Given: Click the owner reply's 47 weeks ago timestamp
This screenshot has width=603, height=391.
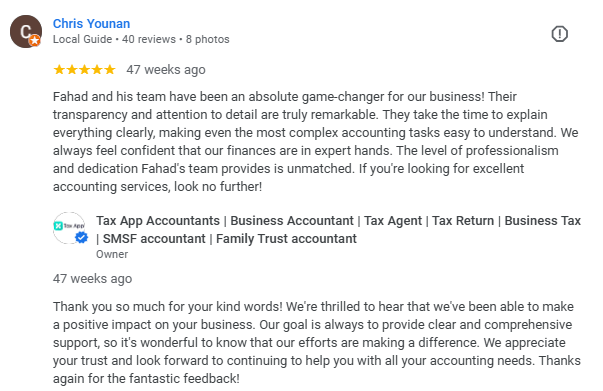Looking at the screenshot, I should pos(92,278).
